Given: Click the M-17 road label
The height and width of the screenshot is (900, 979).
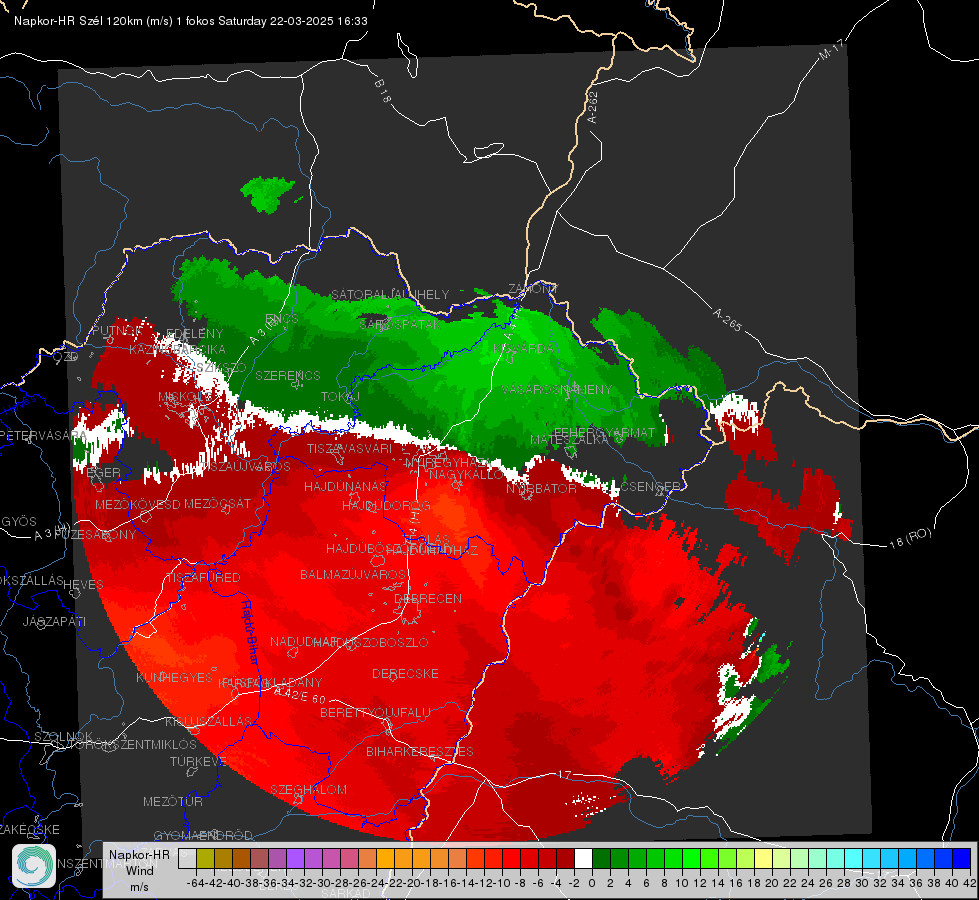Looking at the screenshot, I should tap(832, 49).
